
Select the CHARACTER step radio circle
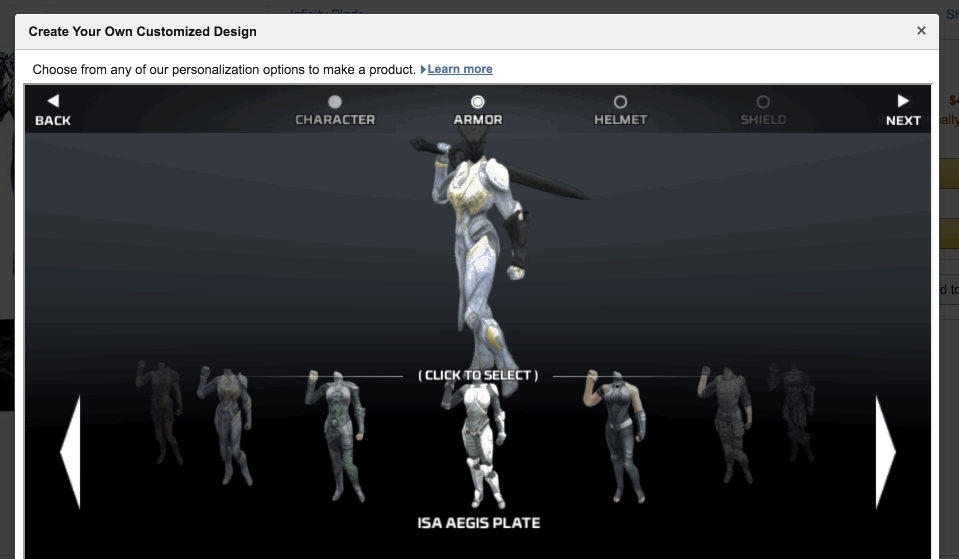pyautogui.click(x=335, y=102)
